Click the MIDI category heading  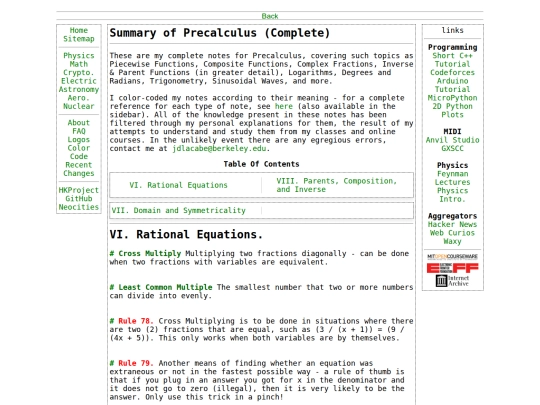coord(452,132)
